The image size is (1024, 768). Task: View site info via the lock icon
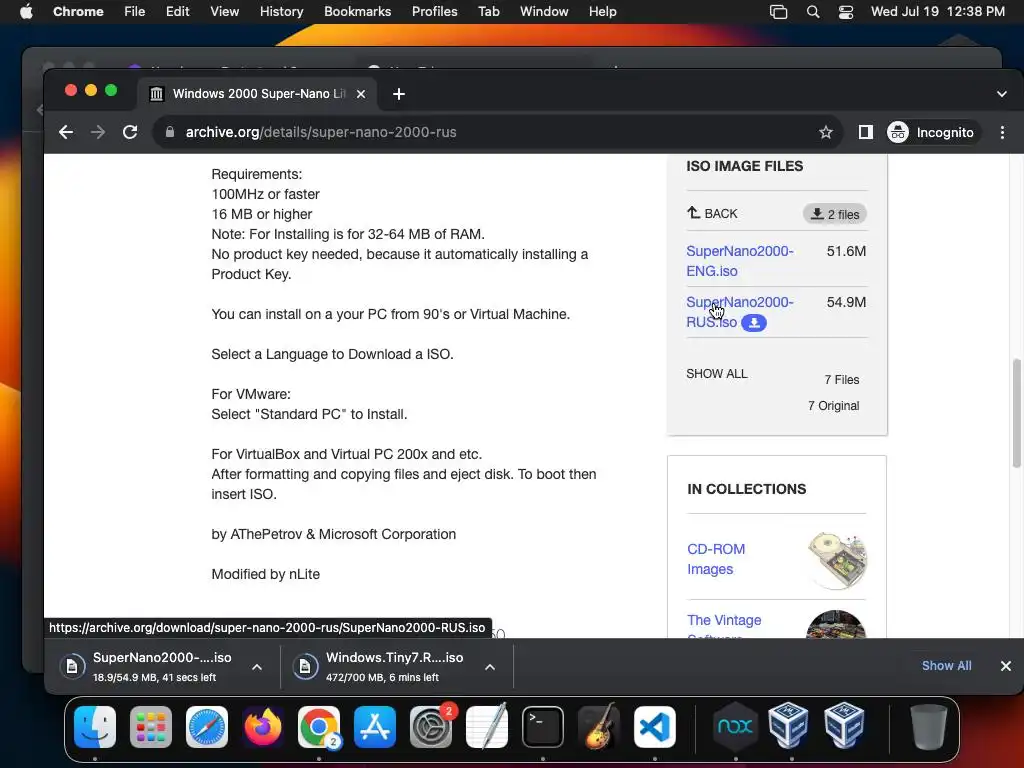[170, 132]
